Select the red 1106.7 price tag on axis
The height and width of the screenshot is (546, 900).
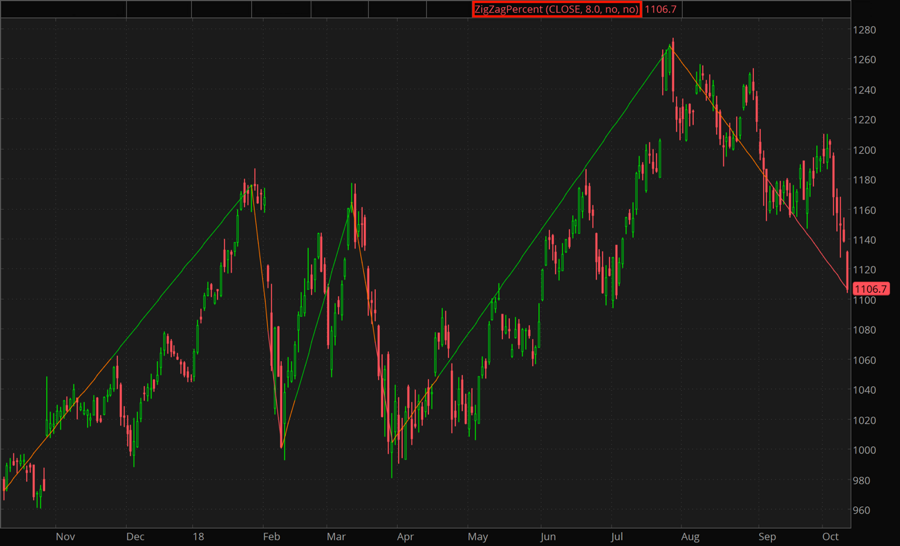[x=872, y=289]
